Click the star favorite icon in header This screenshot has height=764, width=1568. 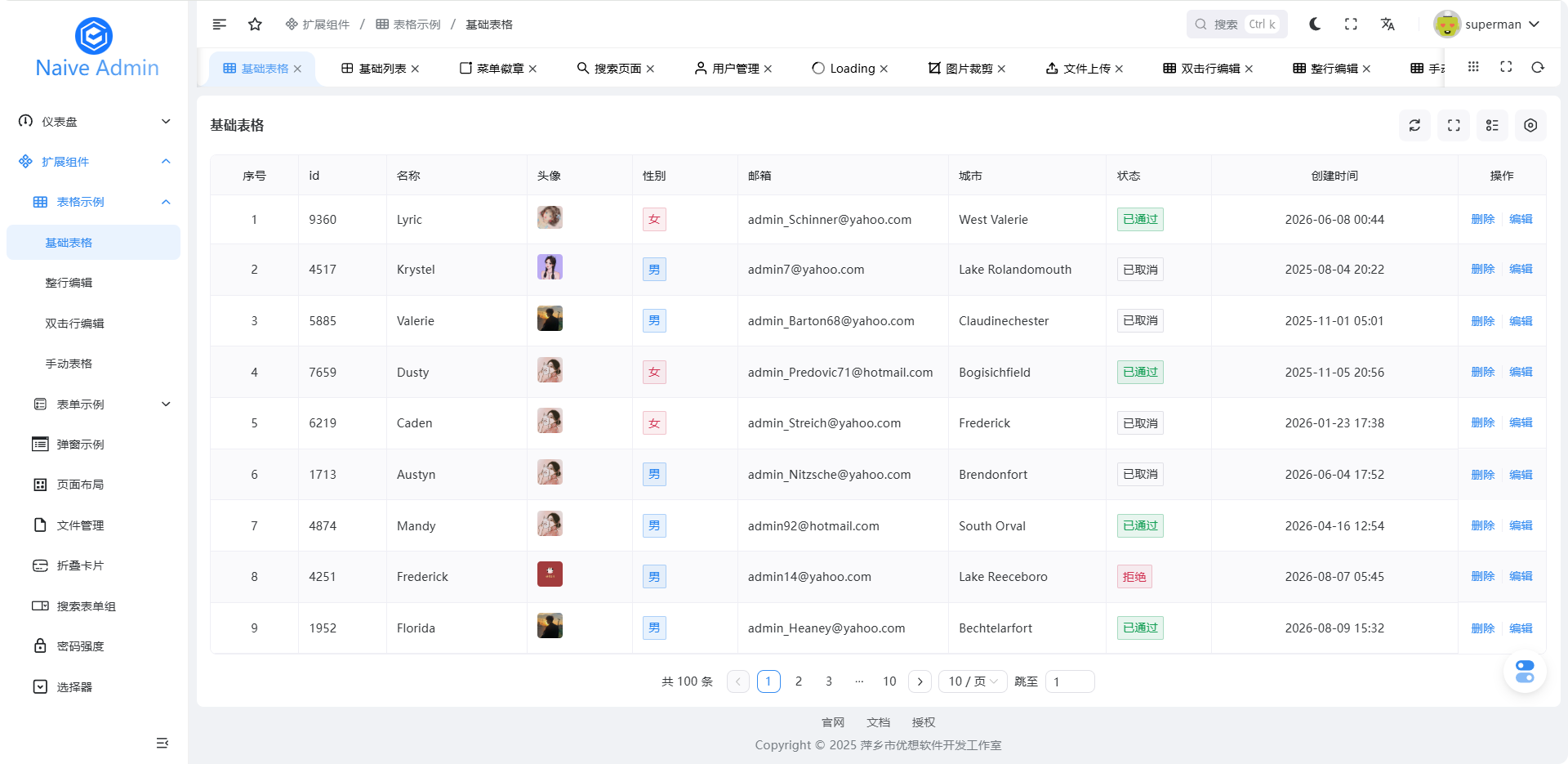tap(255, 25)
